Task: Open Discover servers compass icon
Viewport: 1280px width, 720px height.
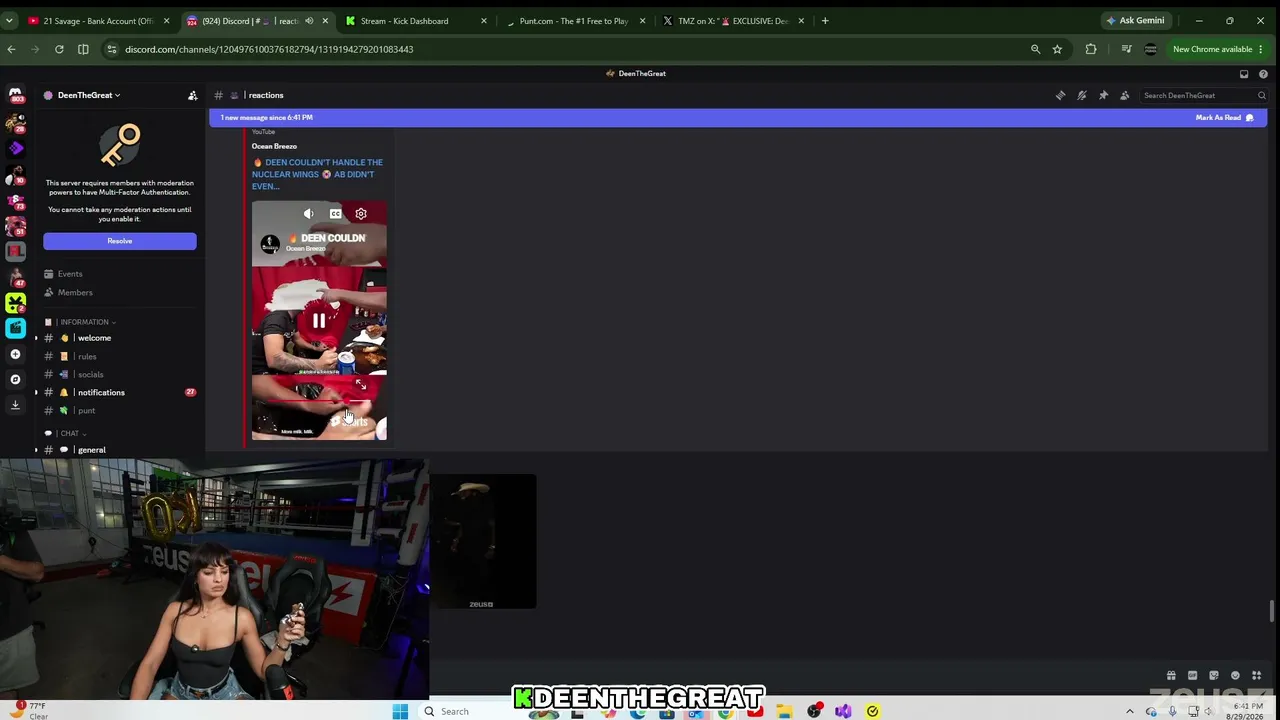Action: point(15,380)
